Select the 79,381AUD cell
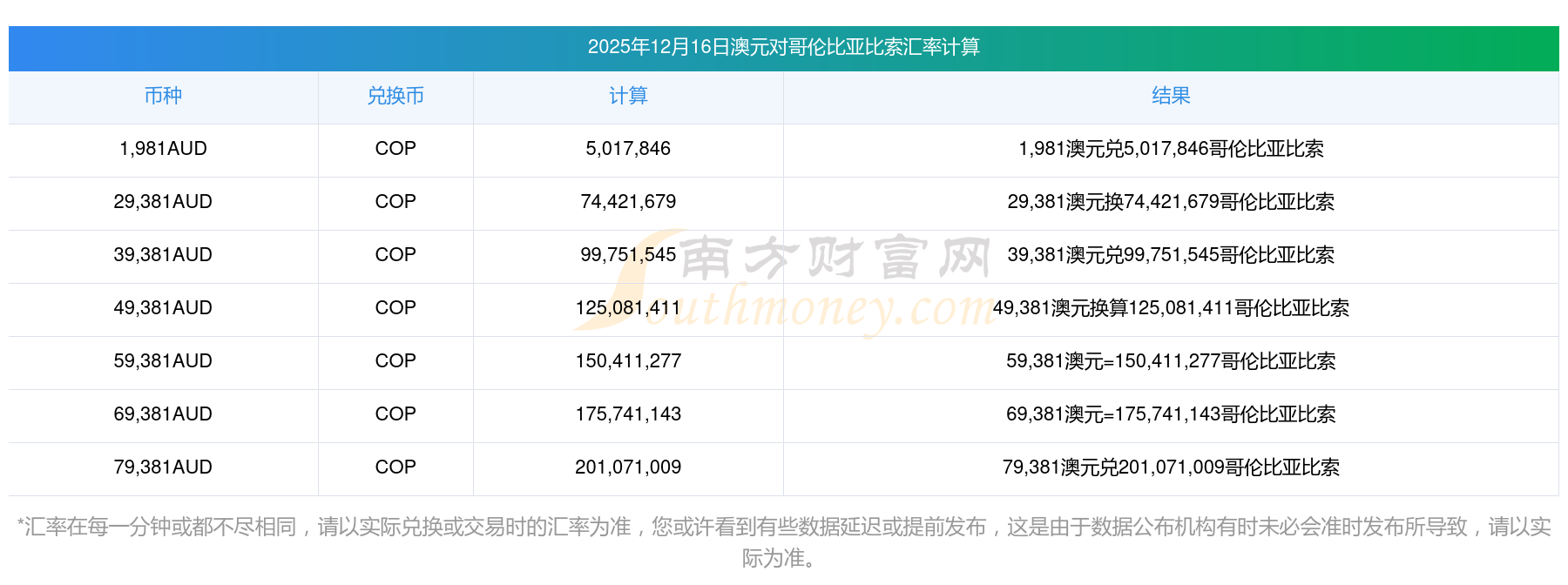 [x=163, y=467]
